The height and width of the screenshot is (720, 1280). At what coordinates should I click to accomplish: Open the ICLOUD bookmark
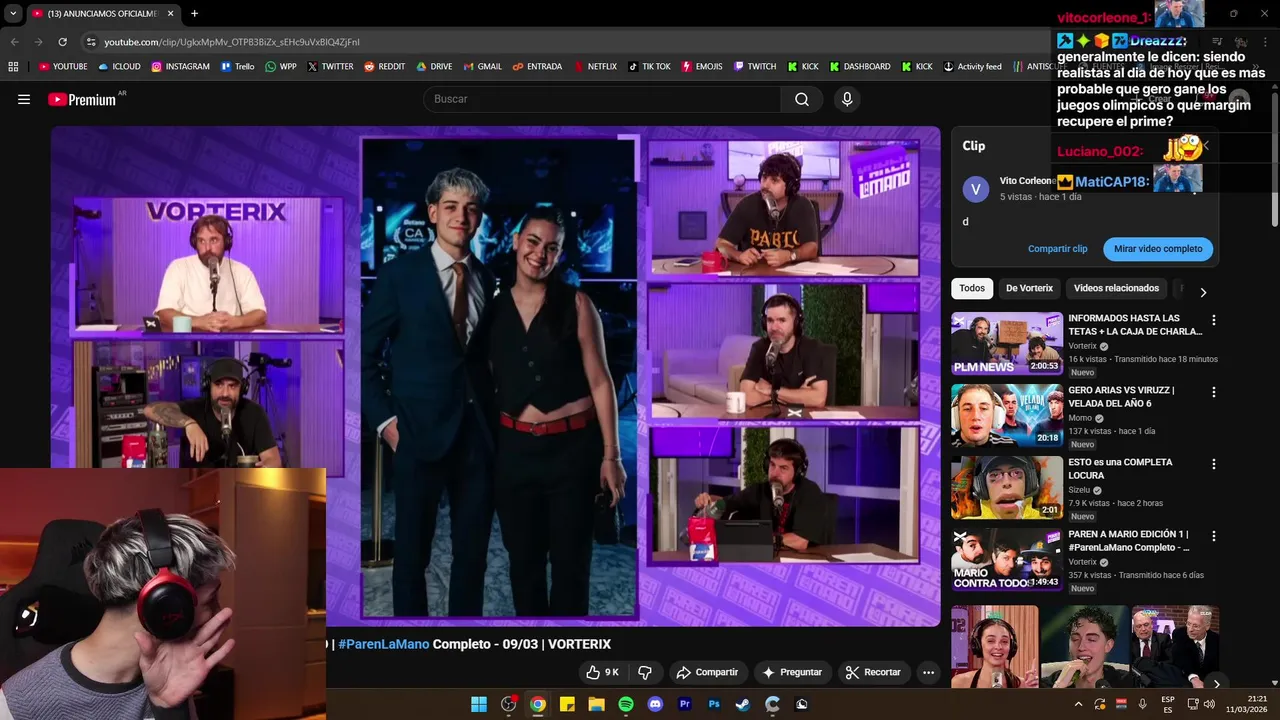tap(119, 67)
